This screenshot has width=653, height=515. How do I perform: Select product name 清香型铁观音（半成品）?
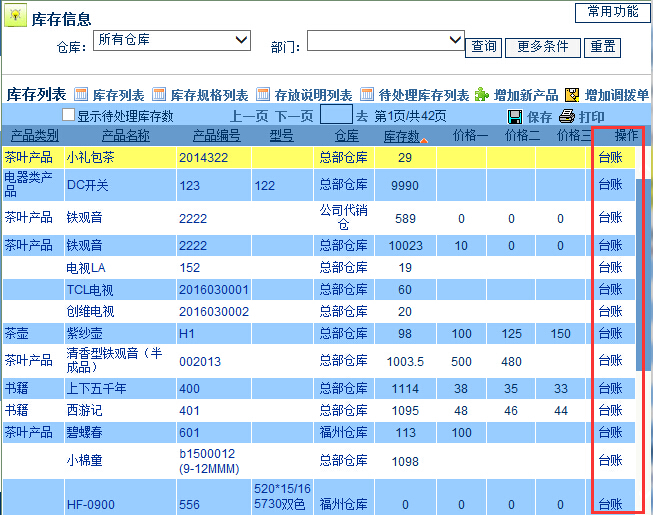[x=114, y=360]
